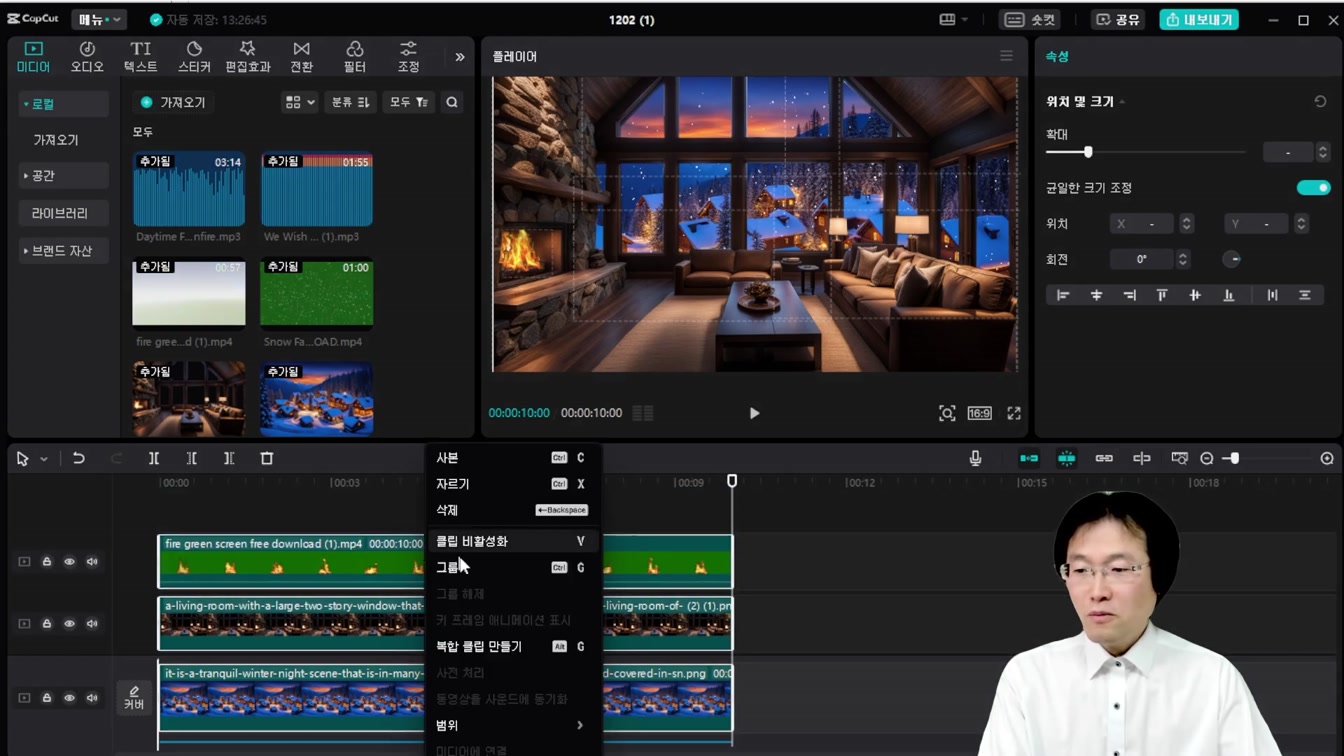This screenshot has height=756, width=1344.
Task: Open the 메뉴 dropdown
Action: pyautogui.click(x=98, y=19)
